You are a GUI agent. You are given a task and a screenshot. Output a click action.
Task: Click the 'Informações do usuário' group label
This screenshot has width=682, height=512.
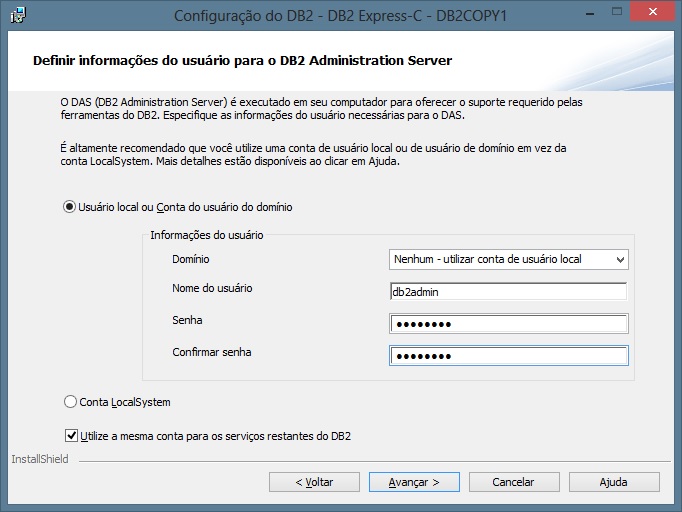tap(206, 235)
